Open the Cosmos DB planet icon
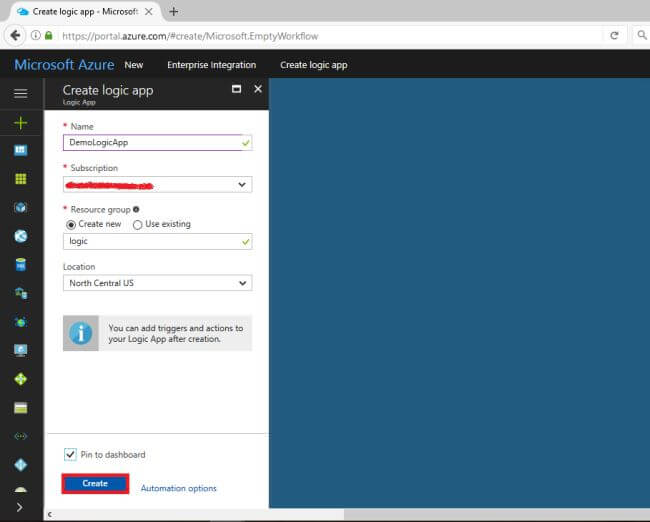This screenshot has height=522, width=650. pos(20,322)
